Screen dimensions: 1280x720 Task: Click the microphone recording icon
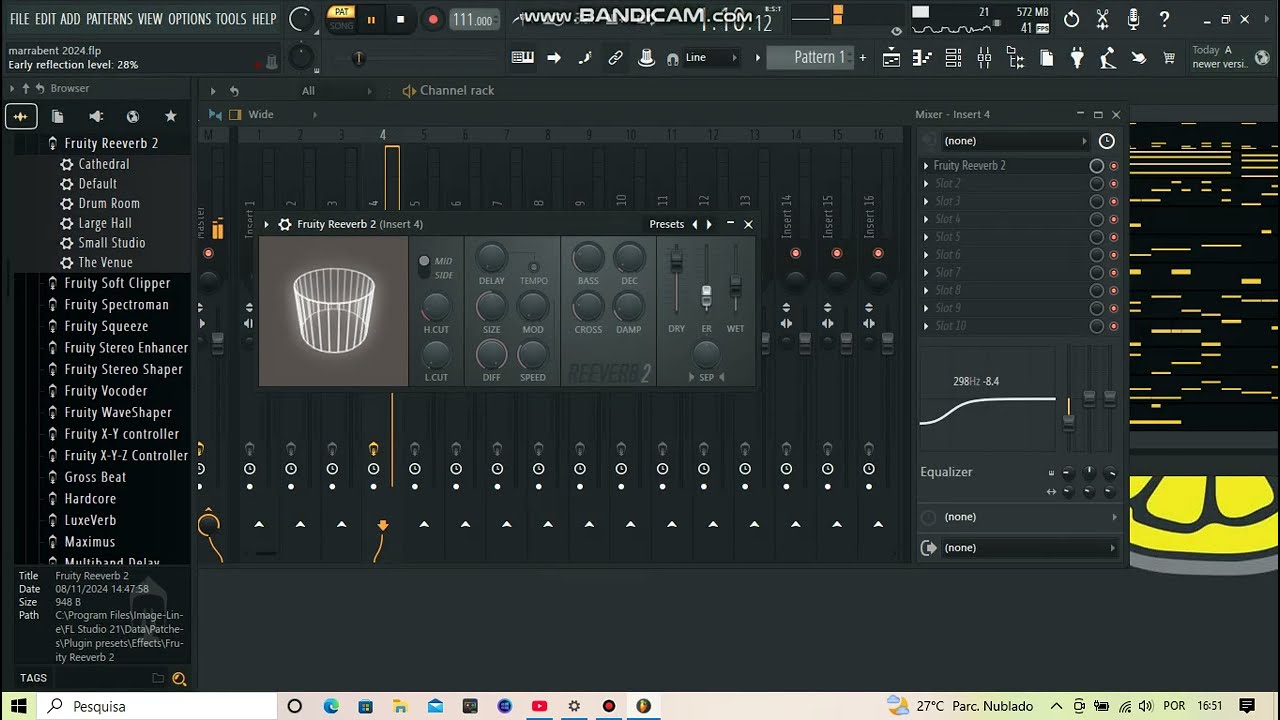(x=1133, y=19)
